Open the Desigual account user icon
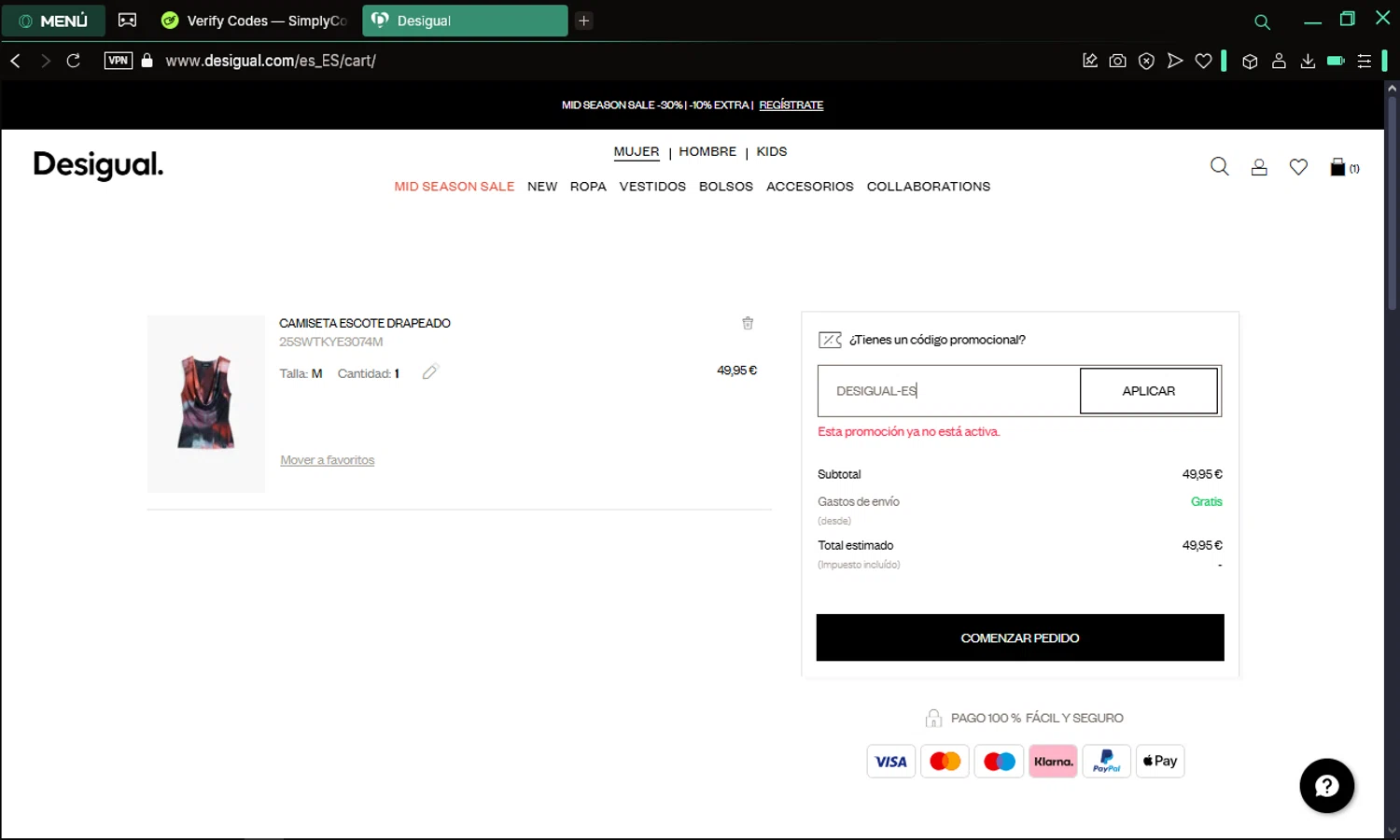The width and height of the screenshot is (1400, 840). (x=1259, y=167)
